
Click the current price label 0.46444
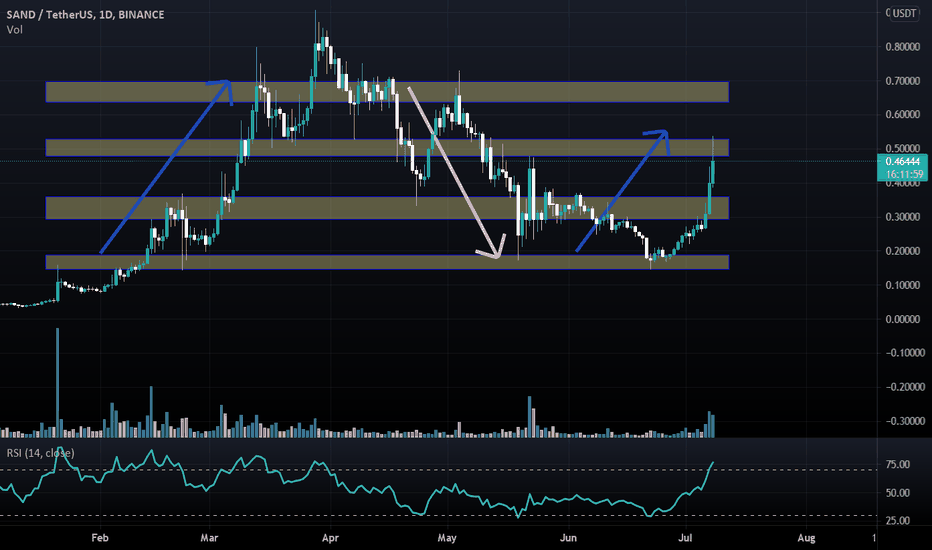click(902, 161)
